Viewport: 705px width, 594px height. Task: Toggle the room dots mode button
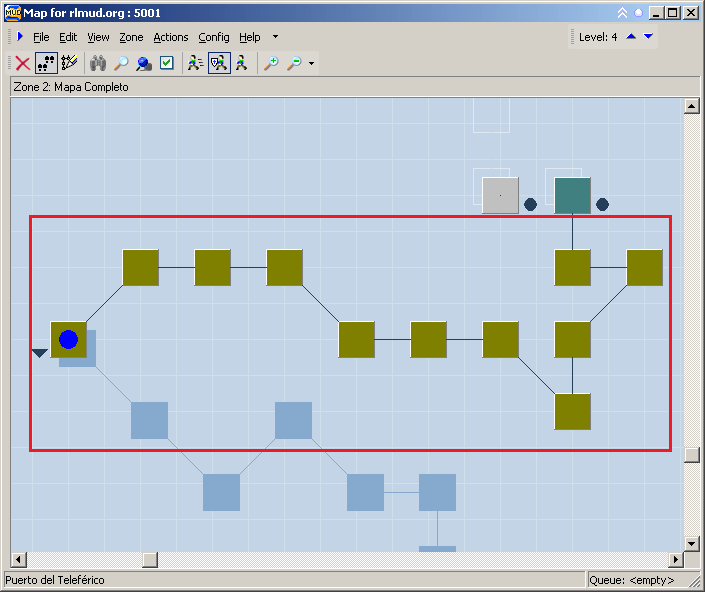click(x=46, y=63)
